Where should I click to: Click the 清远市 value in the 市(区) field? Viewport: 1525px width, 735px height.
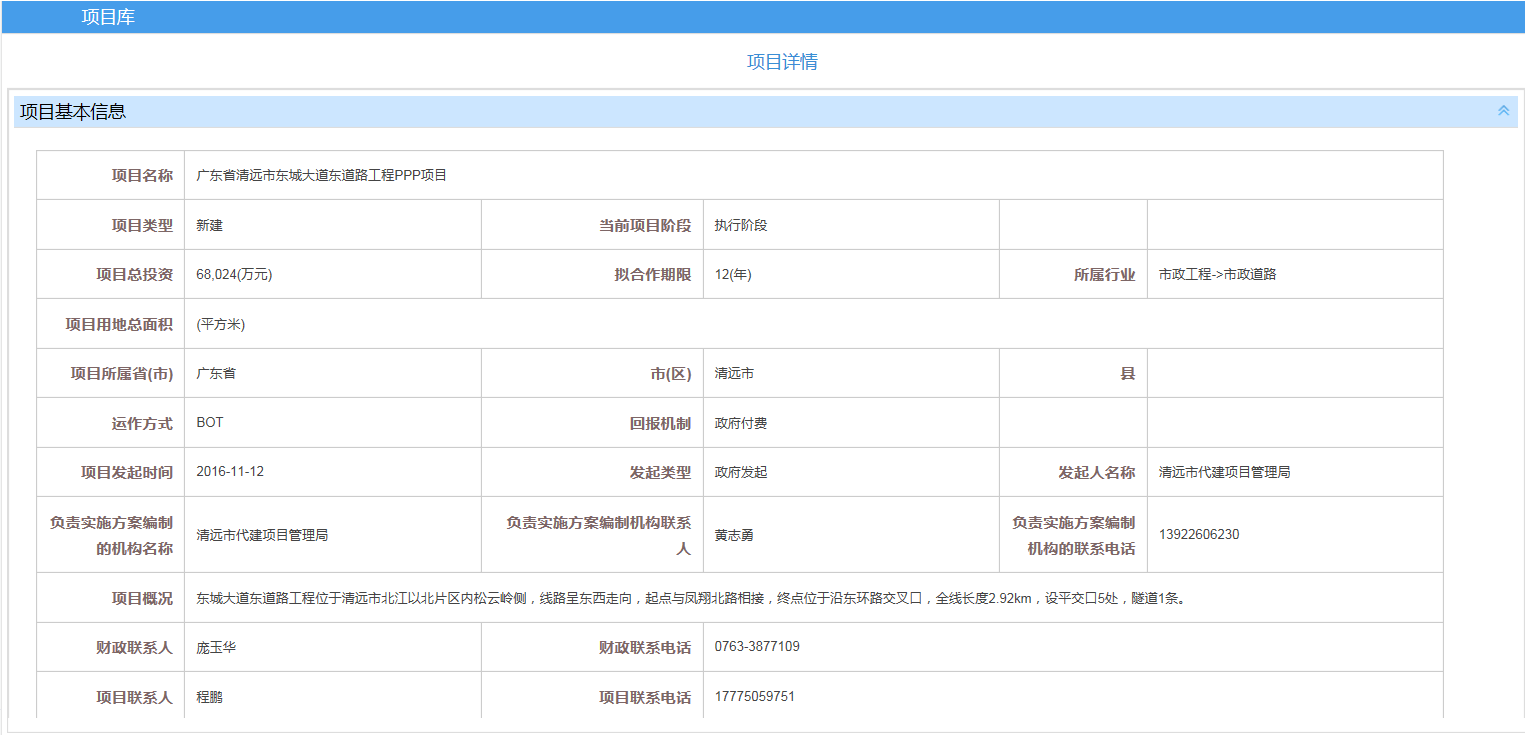pyautogui.click(x=734, y=373)
